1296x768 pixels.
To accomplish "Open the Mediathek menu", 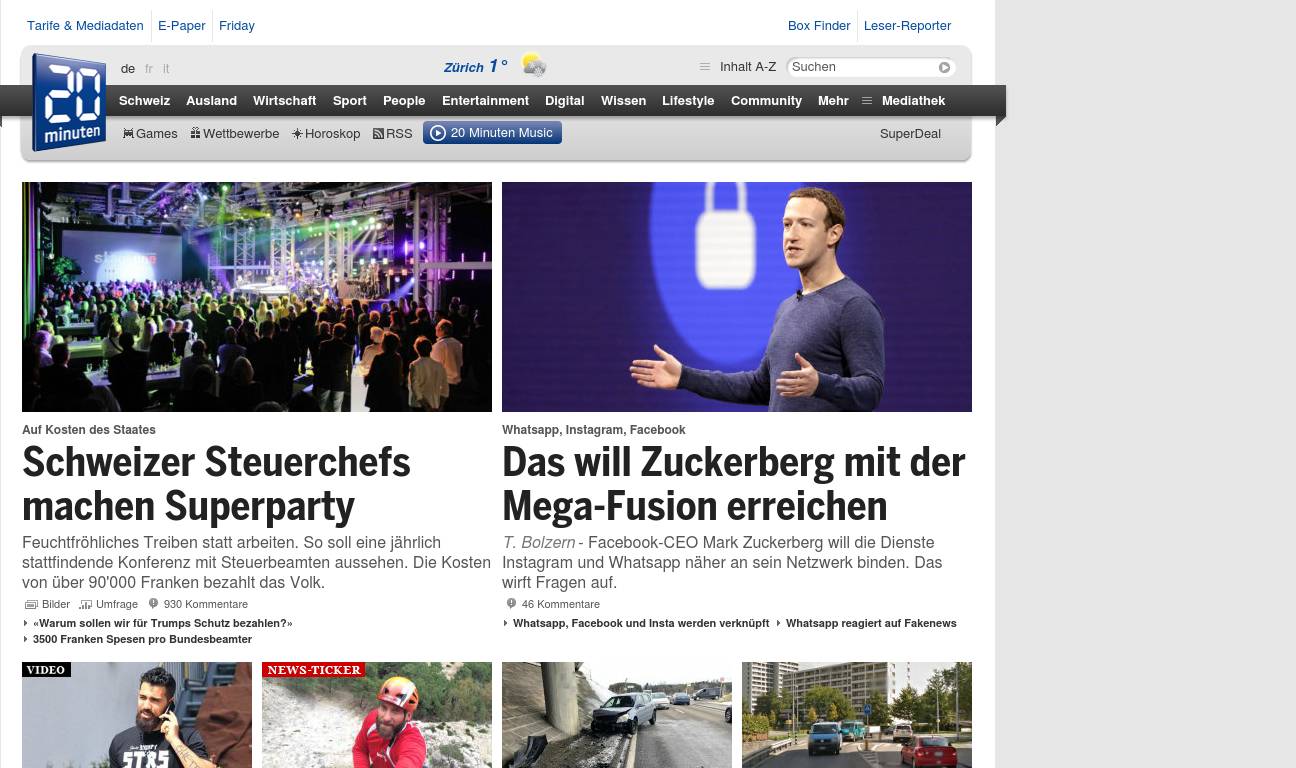I will click(x=903, y=100).
